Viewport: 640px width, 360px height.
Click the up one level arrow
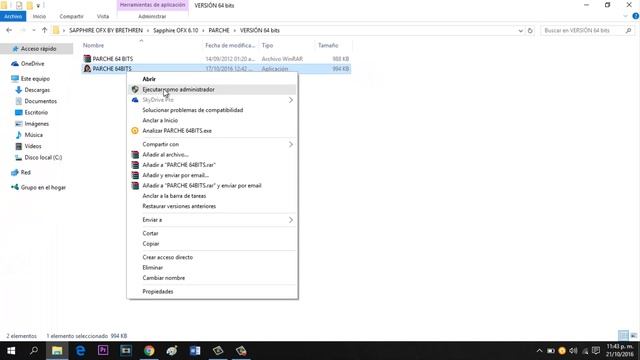(x=44, y=30)
